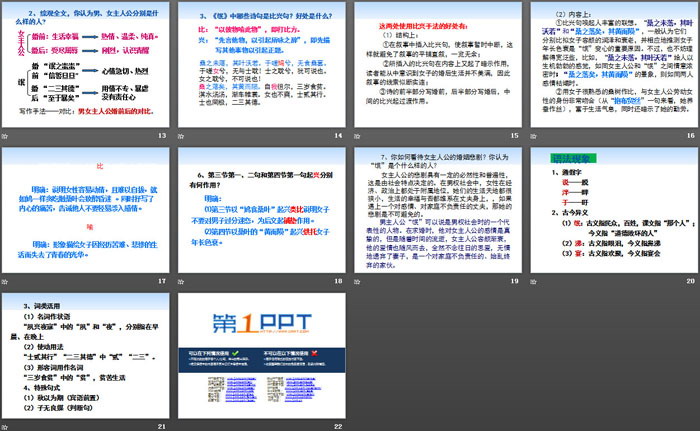700x431 pixels.
Task: Click animation star icon under slide 20
Action: pyautogui.click(x=533, y=281)
